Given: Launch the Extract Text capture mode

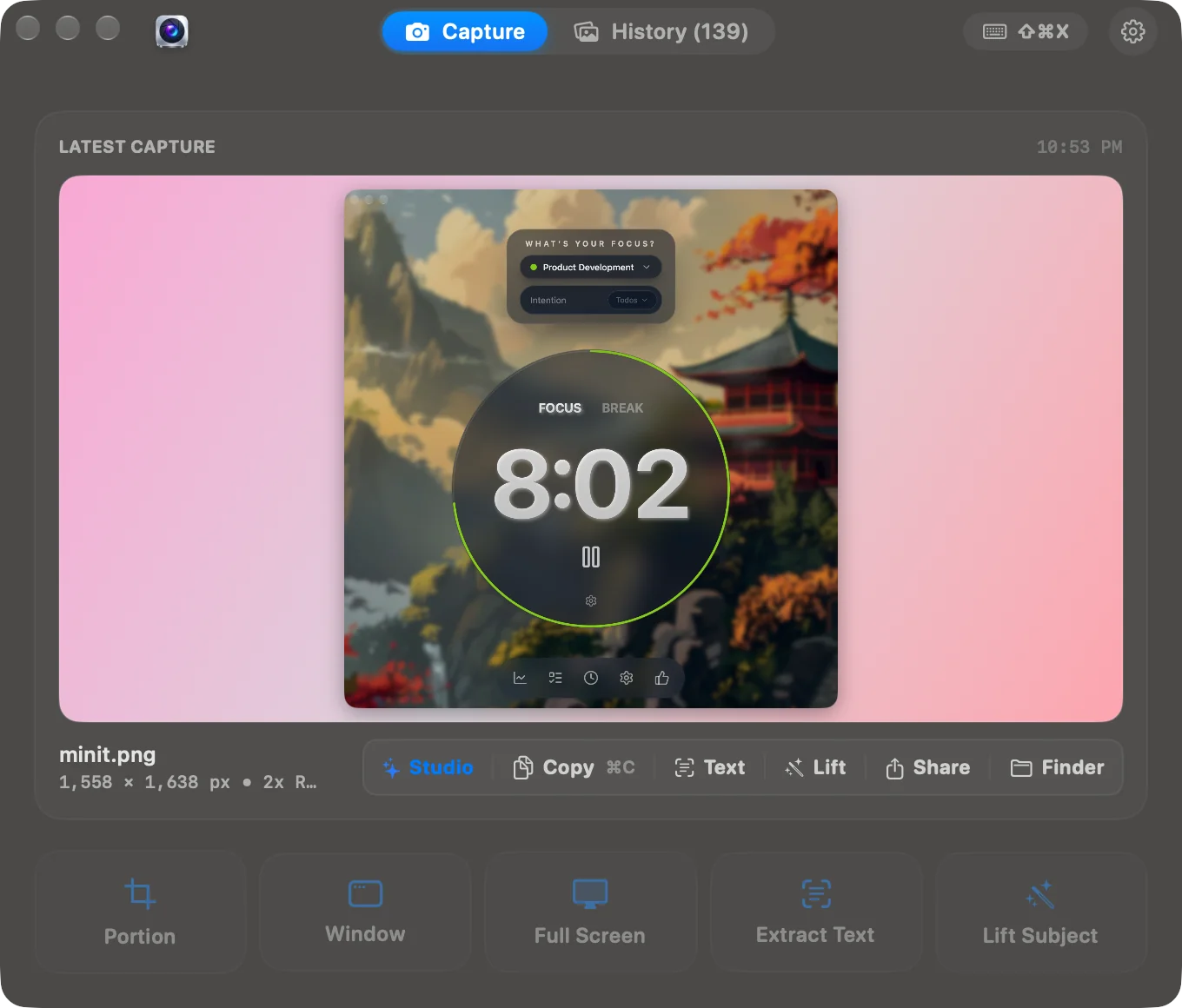Looking at the screenshot, I should (x=815, y=912).
